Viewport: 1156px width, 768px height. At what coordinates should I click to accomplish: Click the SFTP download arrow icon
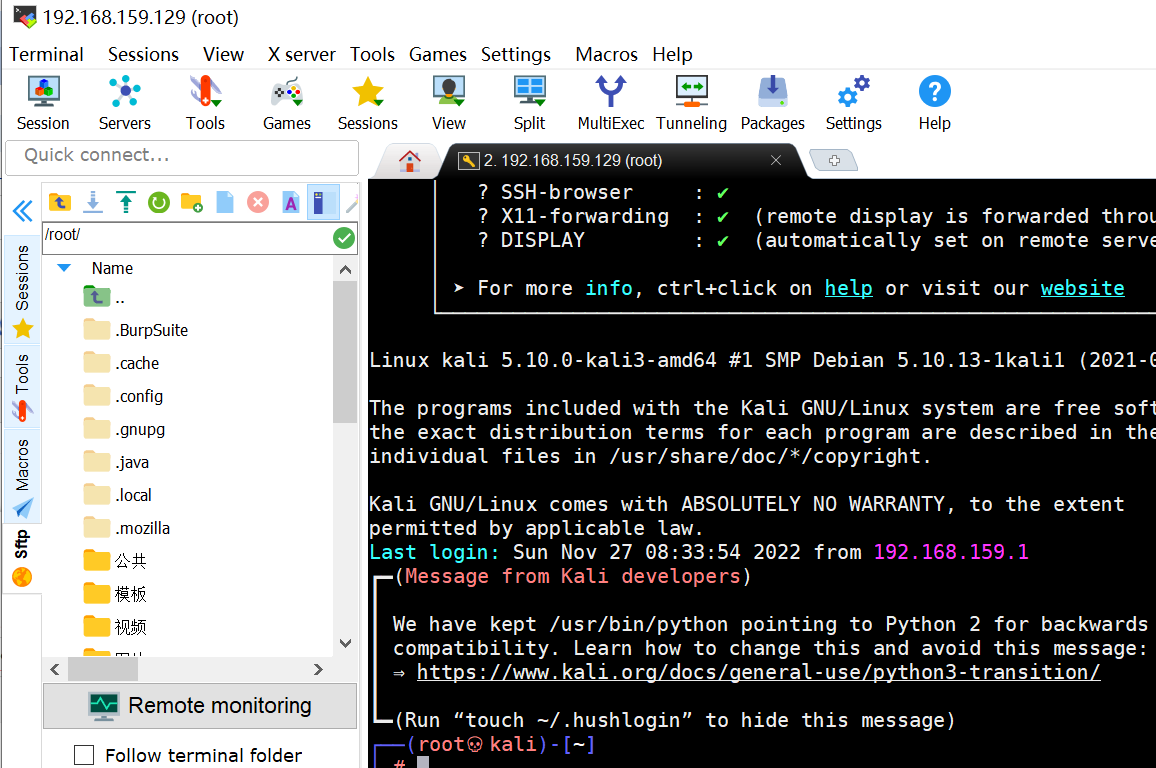pos(93,202)
